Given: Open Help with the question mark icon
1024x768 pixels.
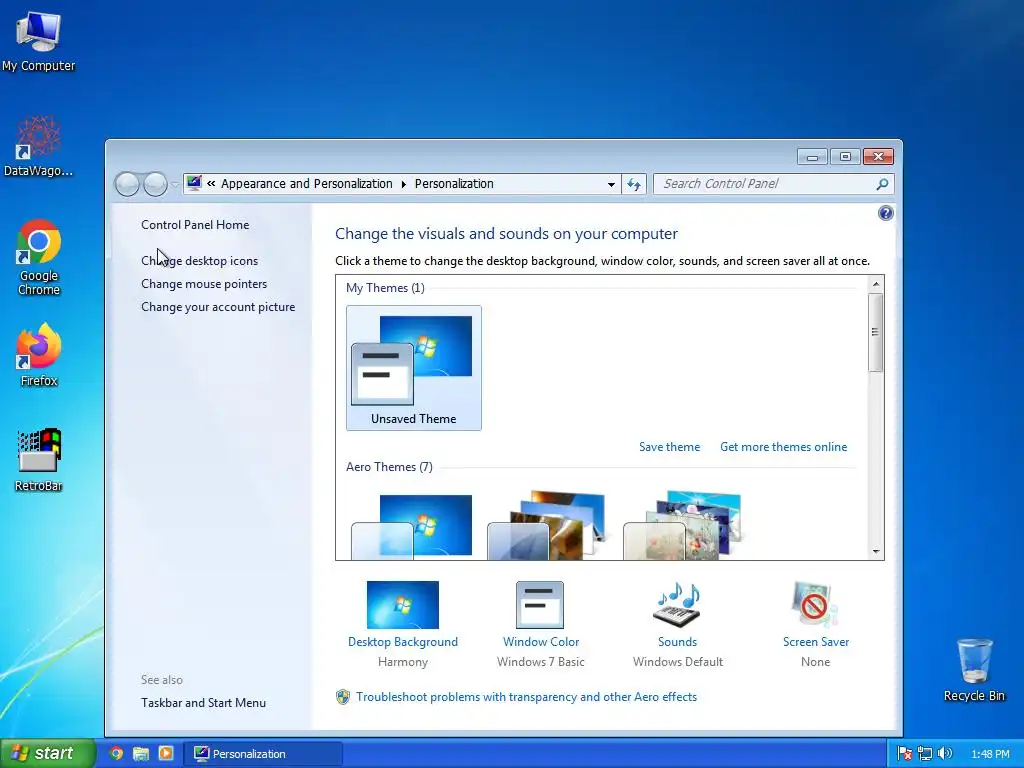Looking at the screenshot, I should point(886,213).
